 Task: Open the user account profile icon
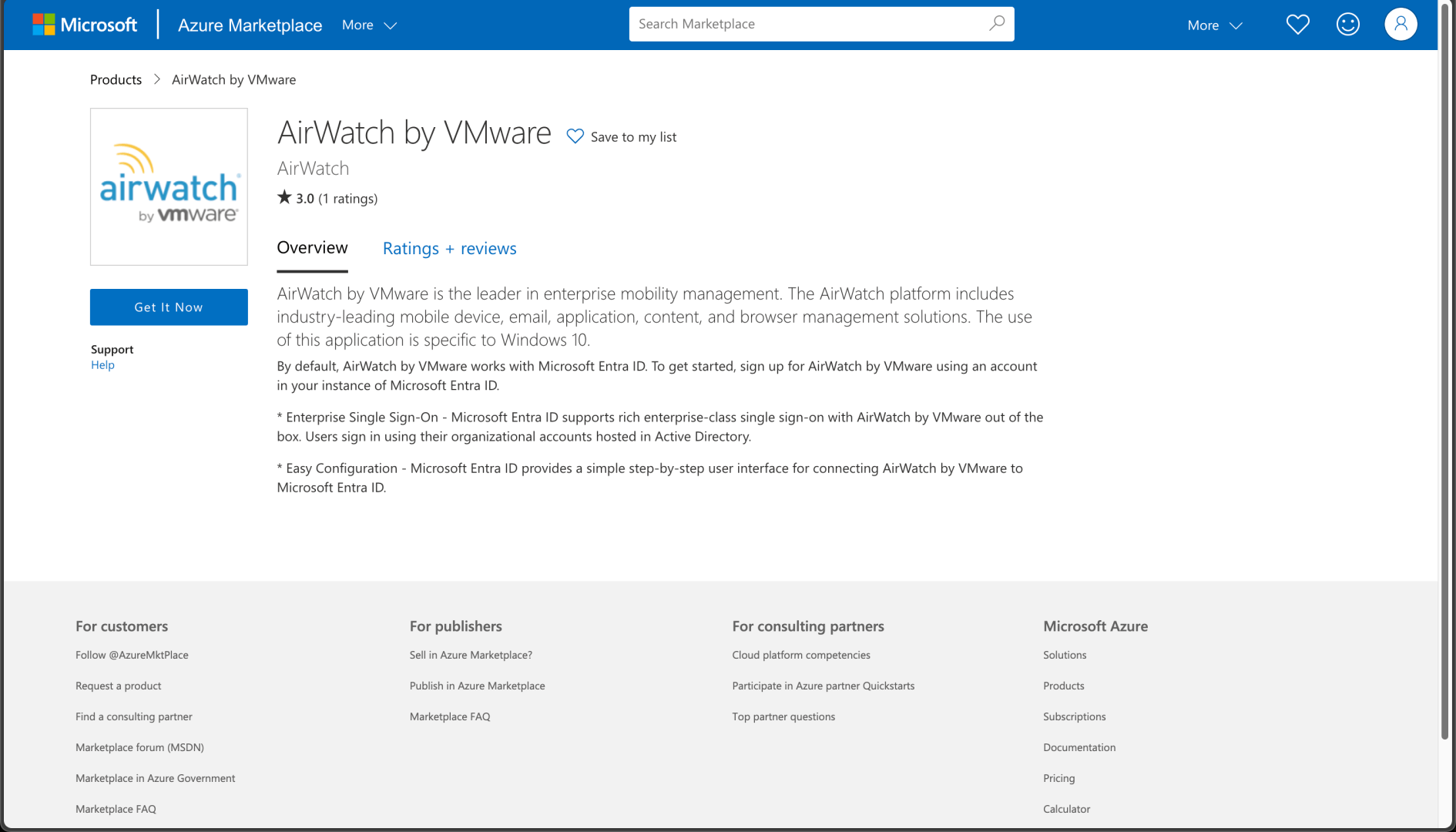[1400, 25]
